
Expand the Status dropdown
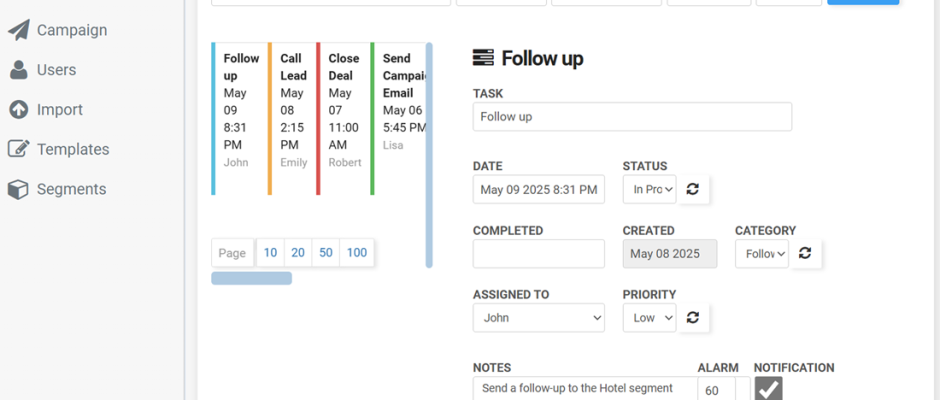649,189
